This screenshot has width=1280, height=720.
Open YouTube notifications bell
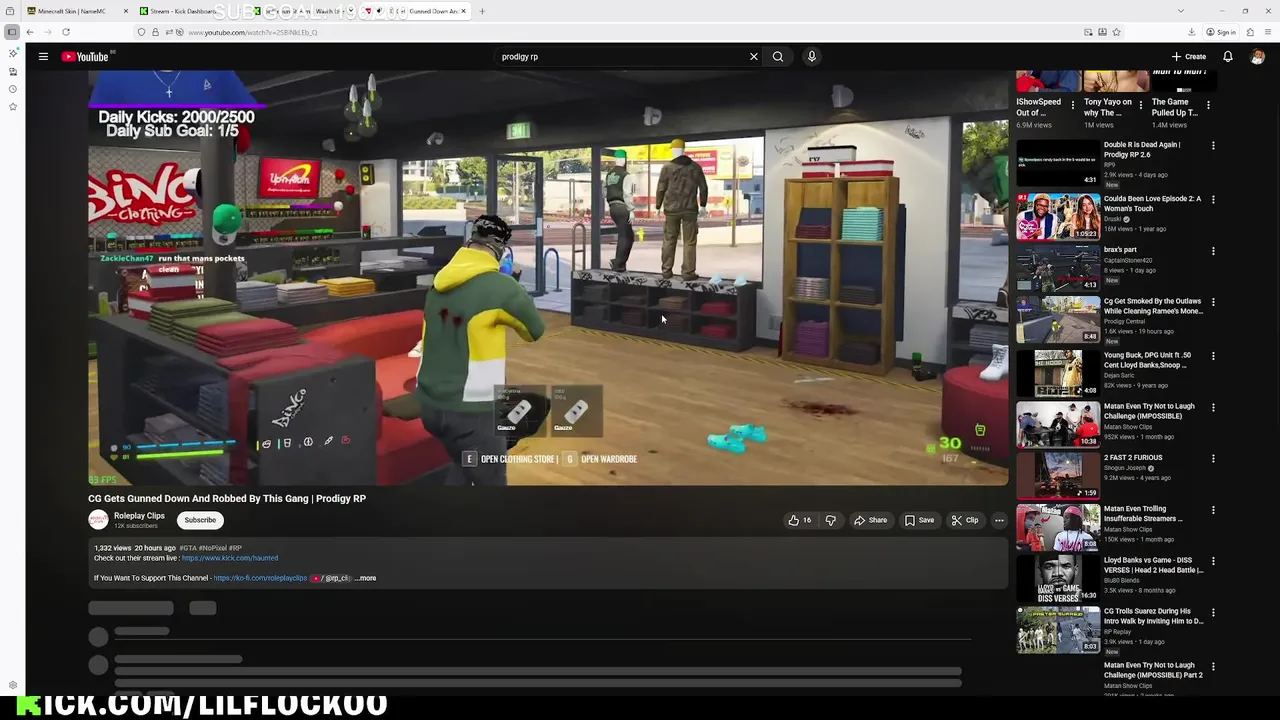point(1228,57)
